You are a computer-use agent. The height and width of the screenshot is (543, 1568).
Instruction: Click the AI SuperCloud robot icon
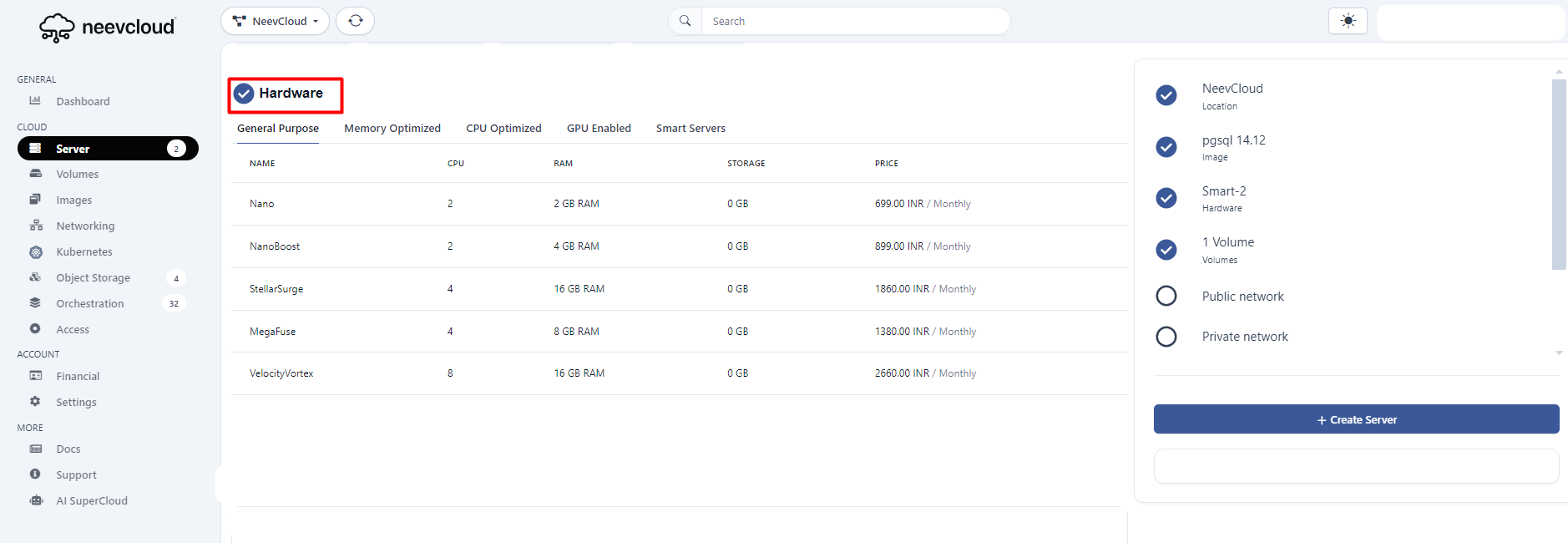[x=35, y=500]
